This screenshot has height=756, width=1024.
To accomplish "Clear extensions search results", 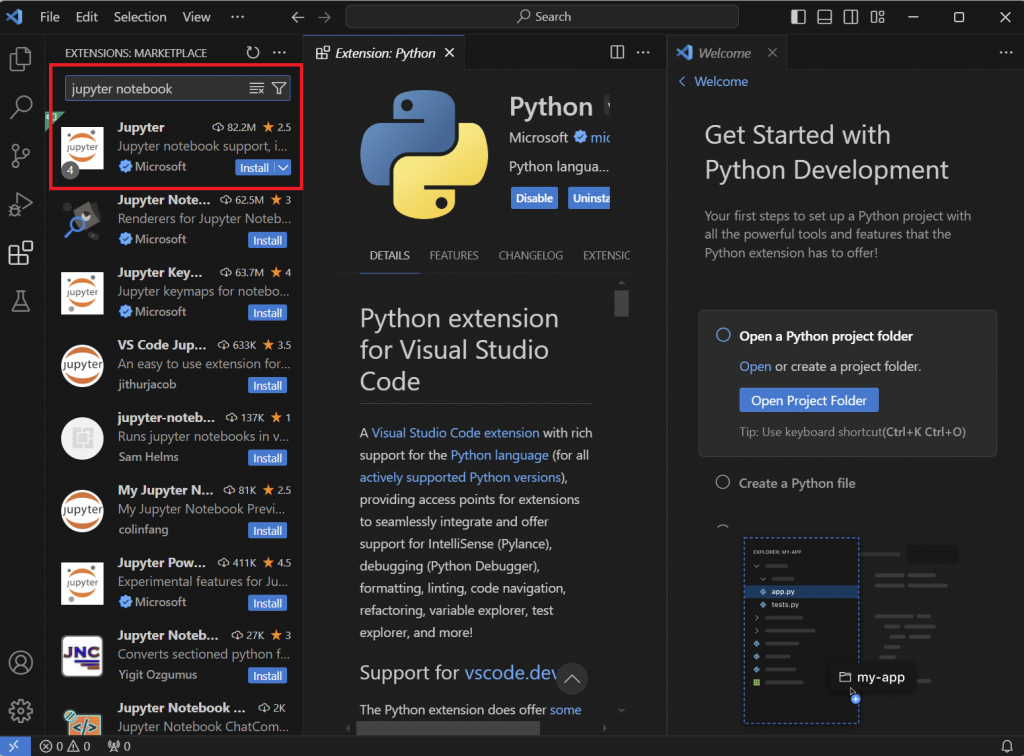I will [x=257, y=89].
